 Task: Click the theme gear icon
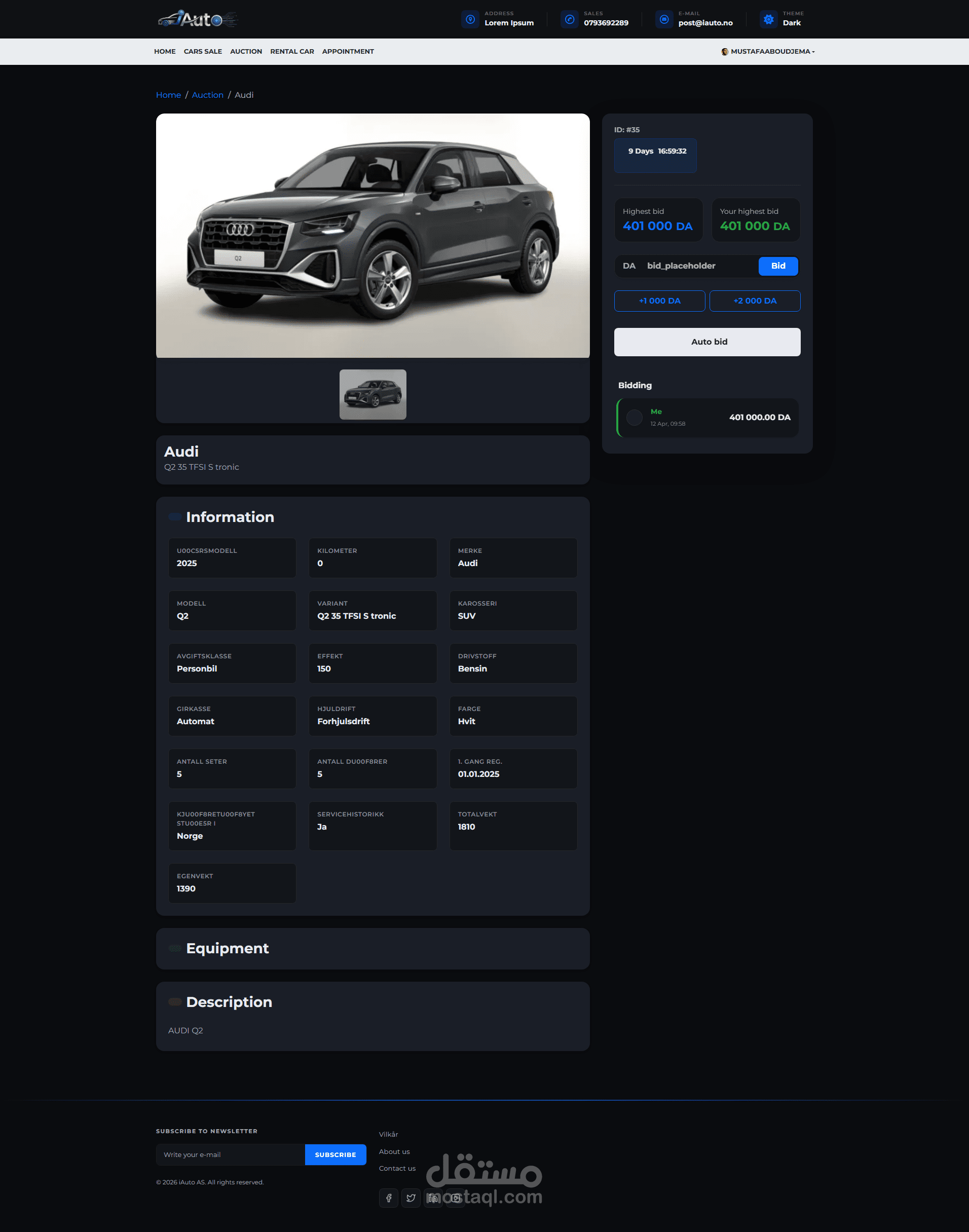click(769, 19)
